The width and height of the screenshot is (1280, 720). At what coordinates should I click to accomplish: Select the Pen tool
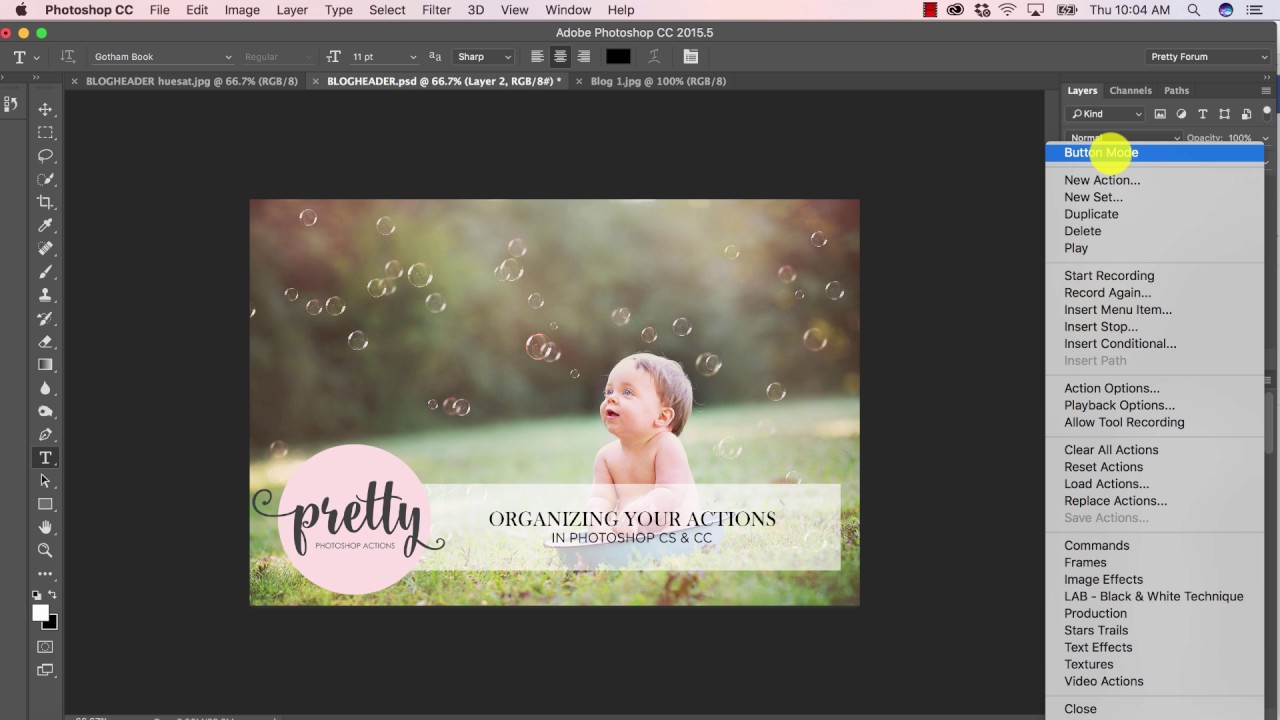click(x=45, y=434)
